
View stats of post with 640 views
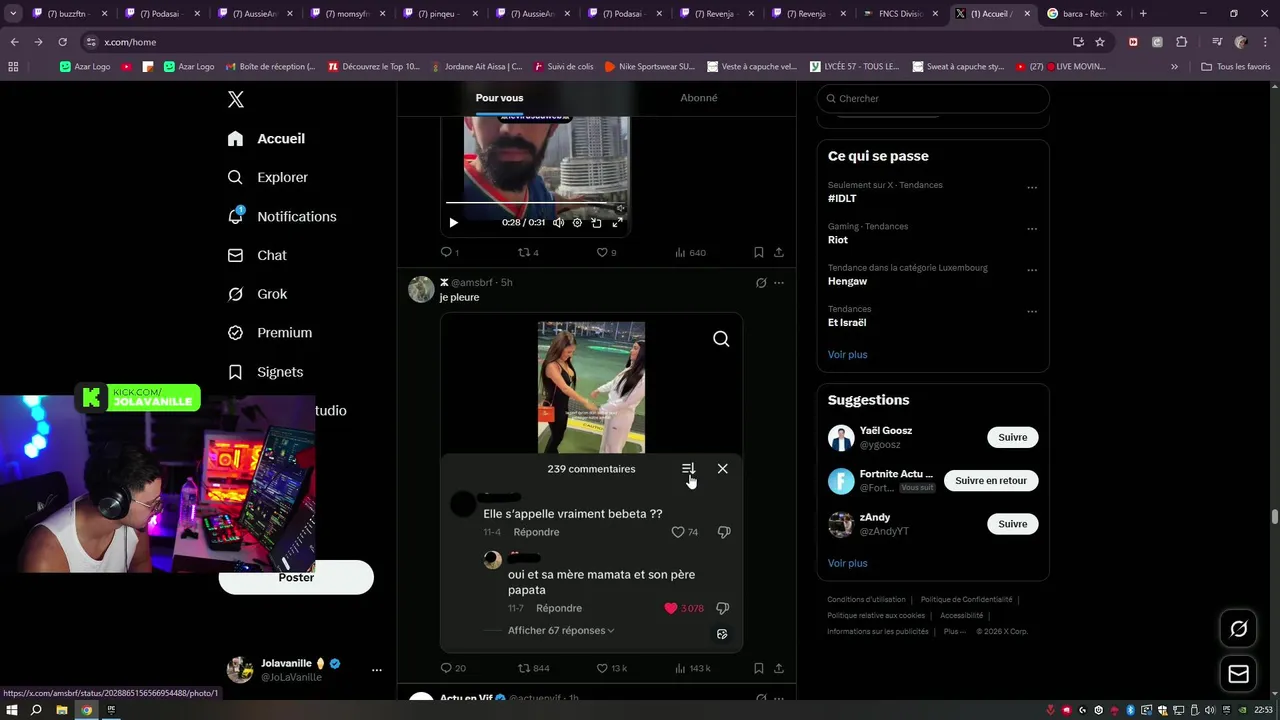tap(690, 253)
